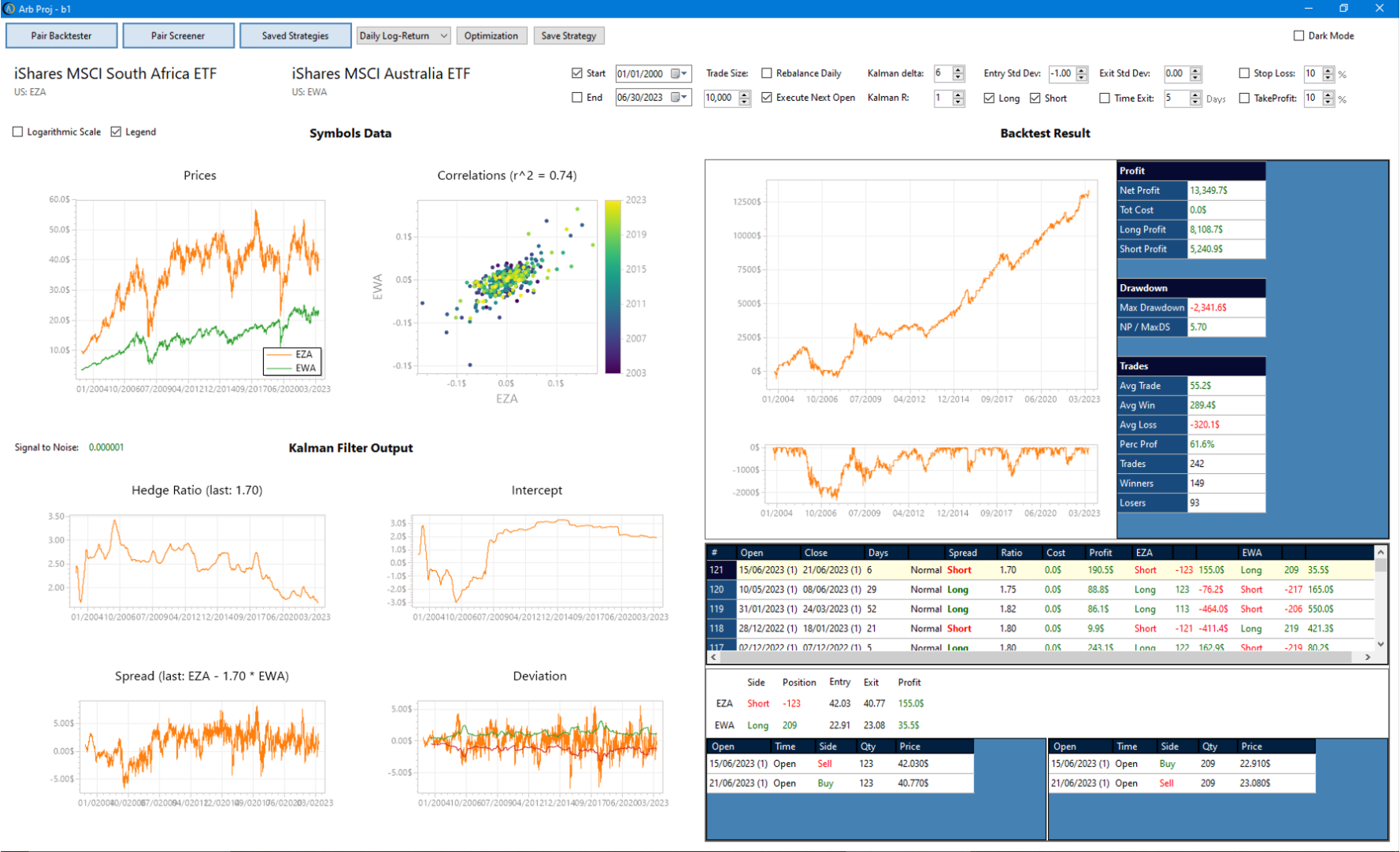Toggle the End date checkbox
This screenshot has height=852, width=1400.
click(577, 98)
